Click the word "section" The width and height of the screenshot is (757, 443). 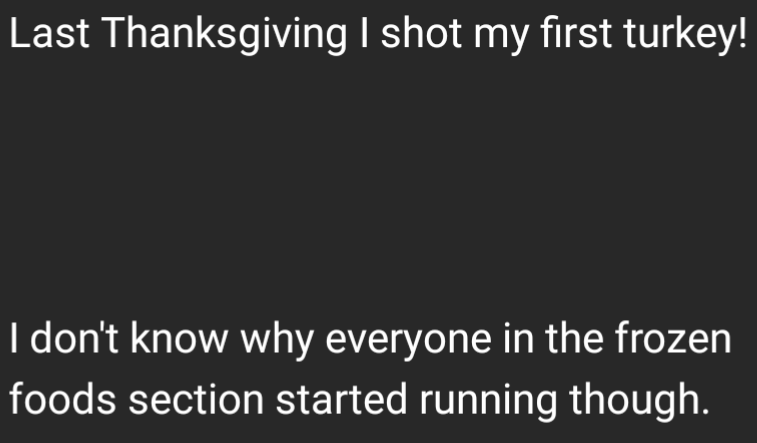[196, 399]
